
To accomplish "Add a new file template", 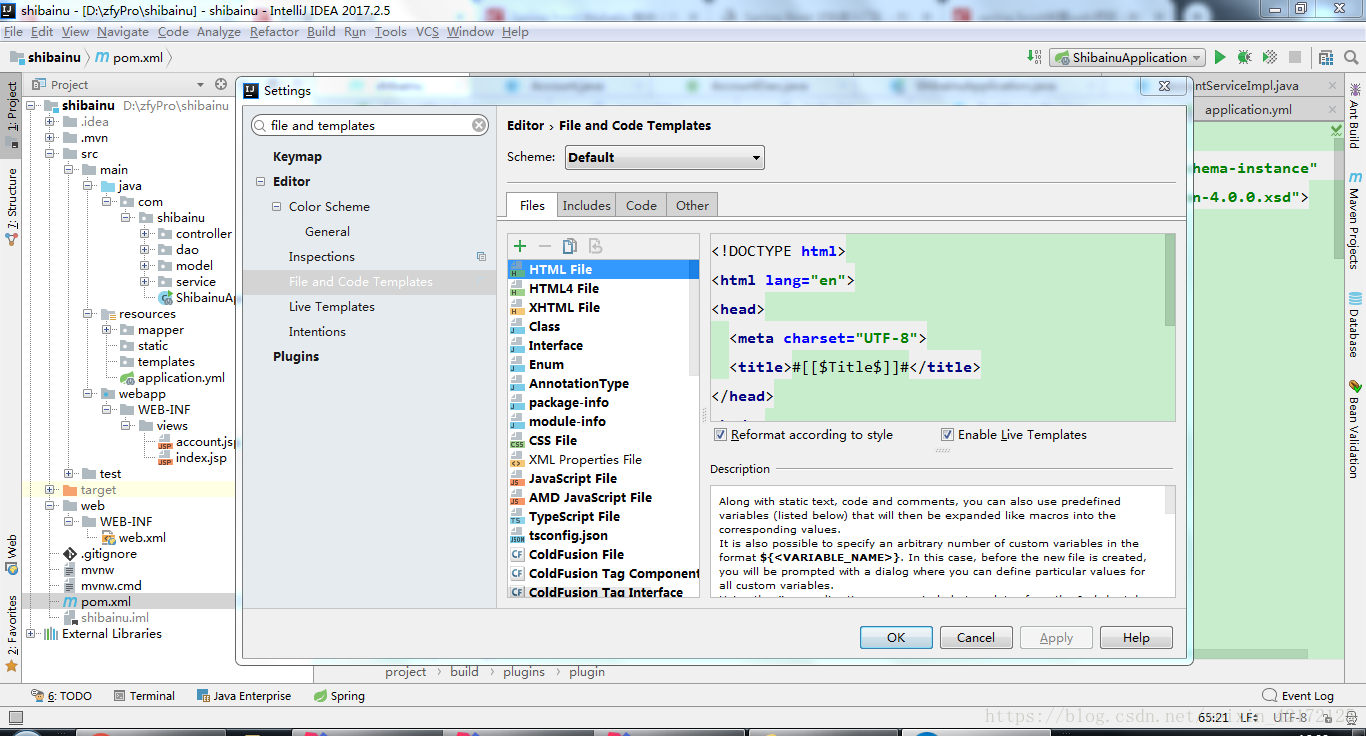I will tap(519, 246).
